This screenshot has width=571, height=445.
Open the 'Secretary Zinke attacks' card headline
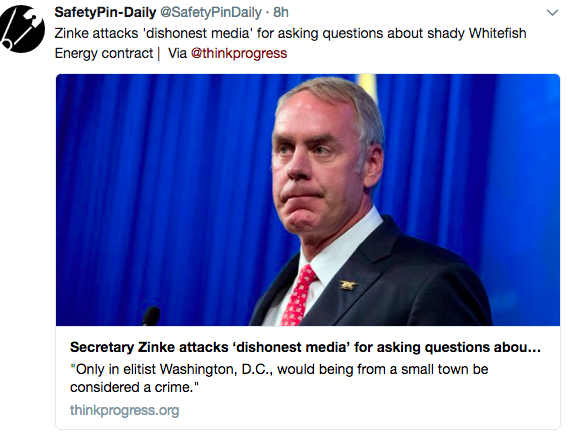pyautogui.click(x=305, y=347)
